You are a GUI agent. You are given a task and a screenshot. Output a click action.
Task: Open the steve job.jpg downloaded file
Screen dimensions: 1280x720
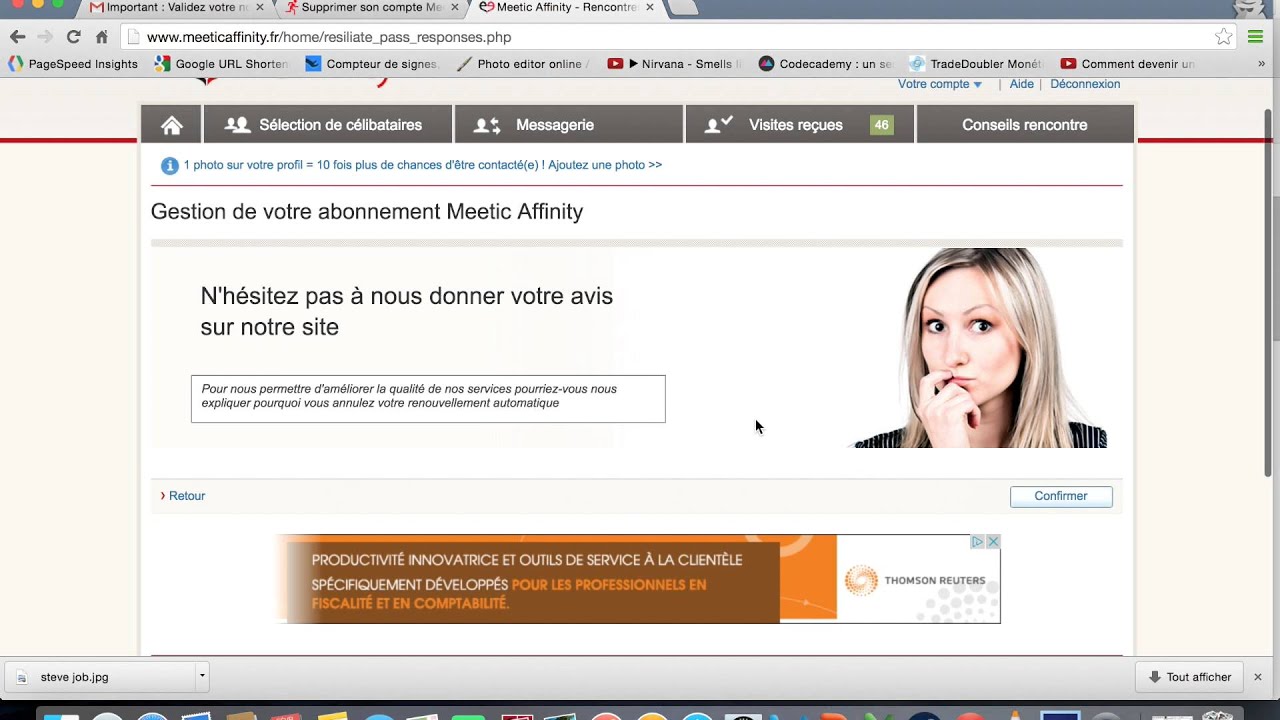100,677
